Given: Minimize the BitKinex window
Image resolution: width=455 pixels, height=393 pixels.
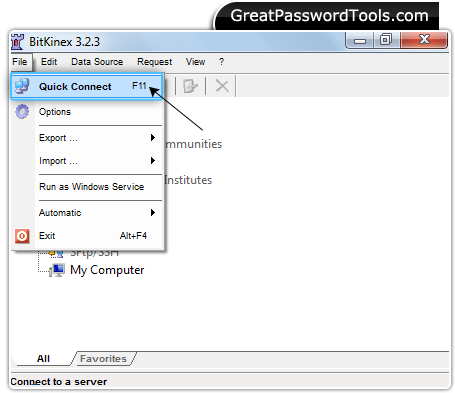Looking at the screenshot, I should [x=360, y=40].
